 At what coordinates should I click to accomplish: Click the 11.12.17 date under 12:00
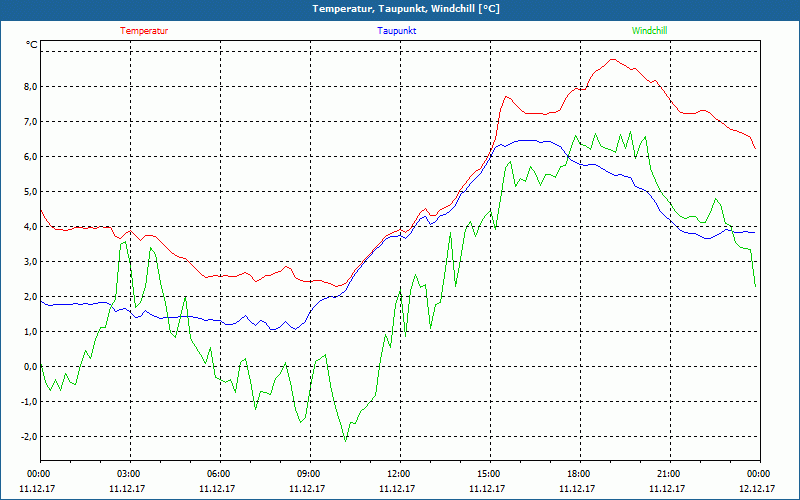click(397, 488)
